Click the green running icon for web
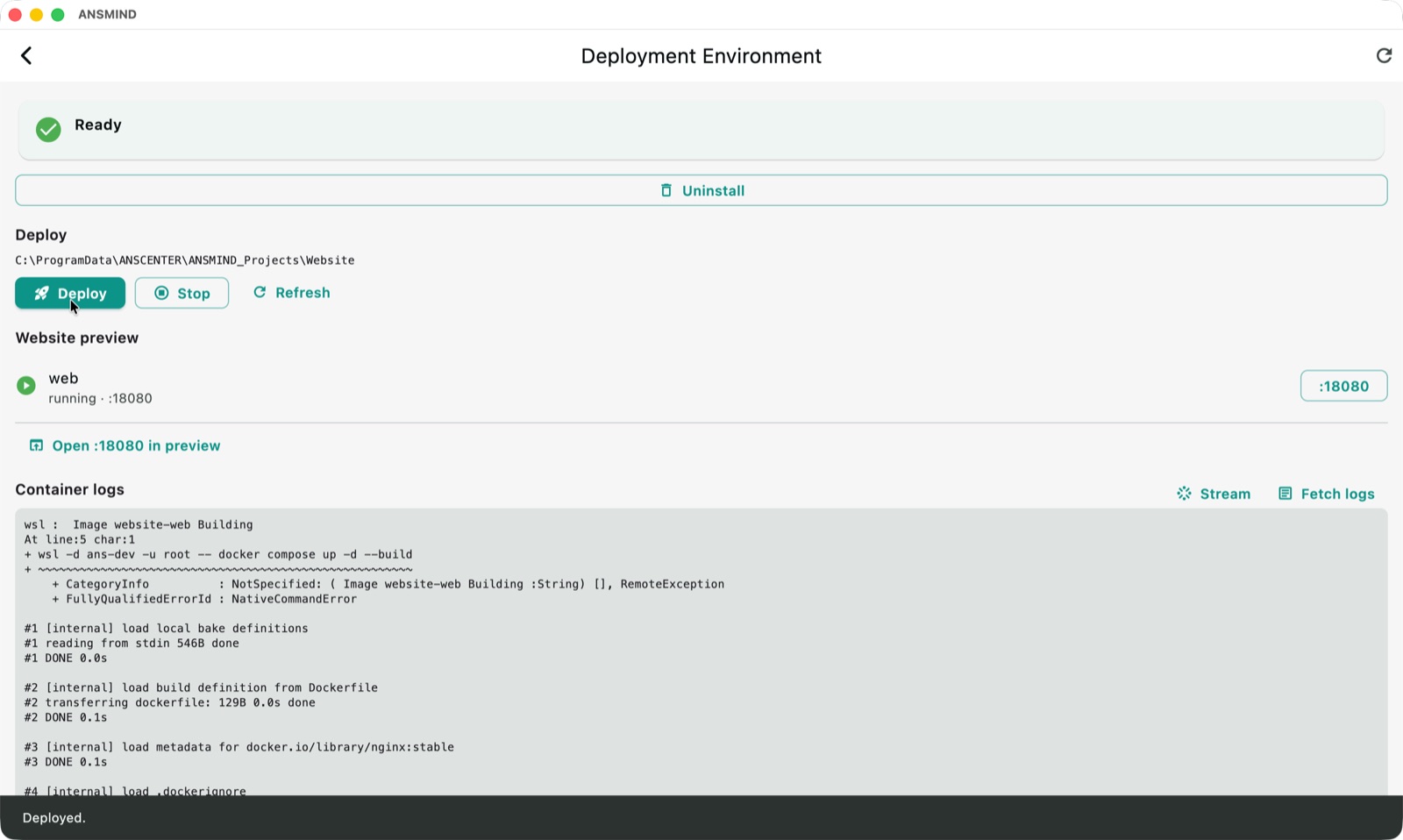1403x840 pixels. pos(26,386)
